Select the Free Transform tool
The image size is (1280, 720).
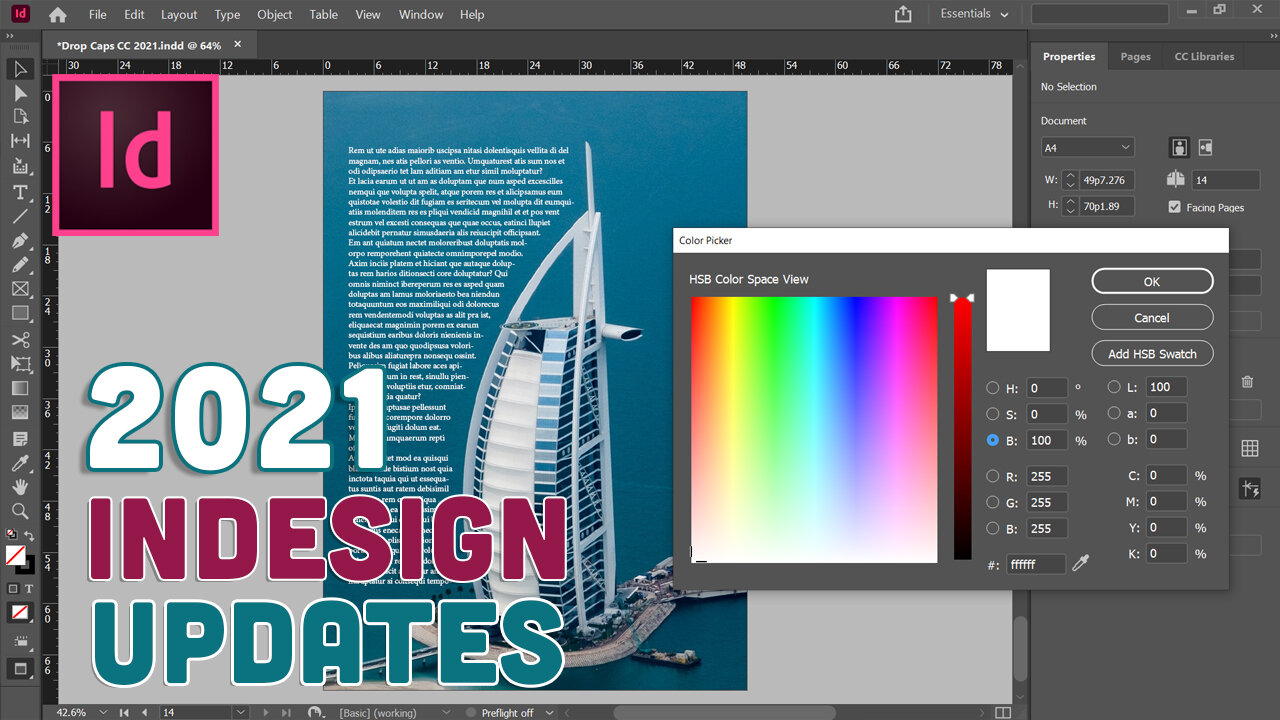[x=20, y=364]
